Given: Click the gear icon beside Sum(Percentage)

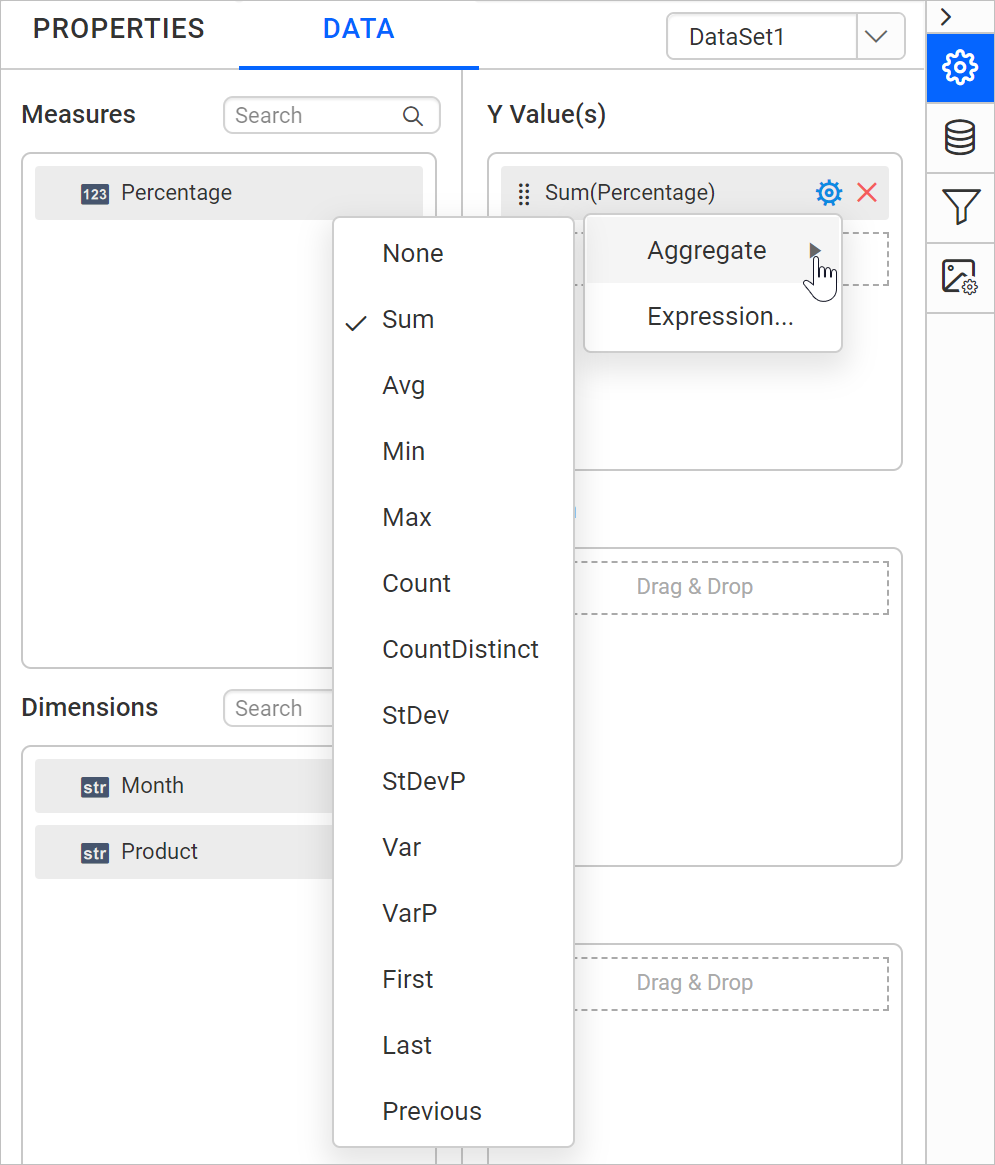Looking at the screenshot, I should [828, 193].
